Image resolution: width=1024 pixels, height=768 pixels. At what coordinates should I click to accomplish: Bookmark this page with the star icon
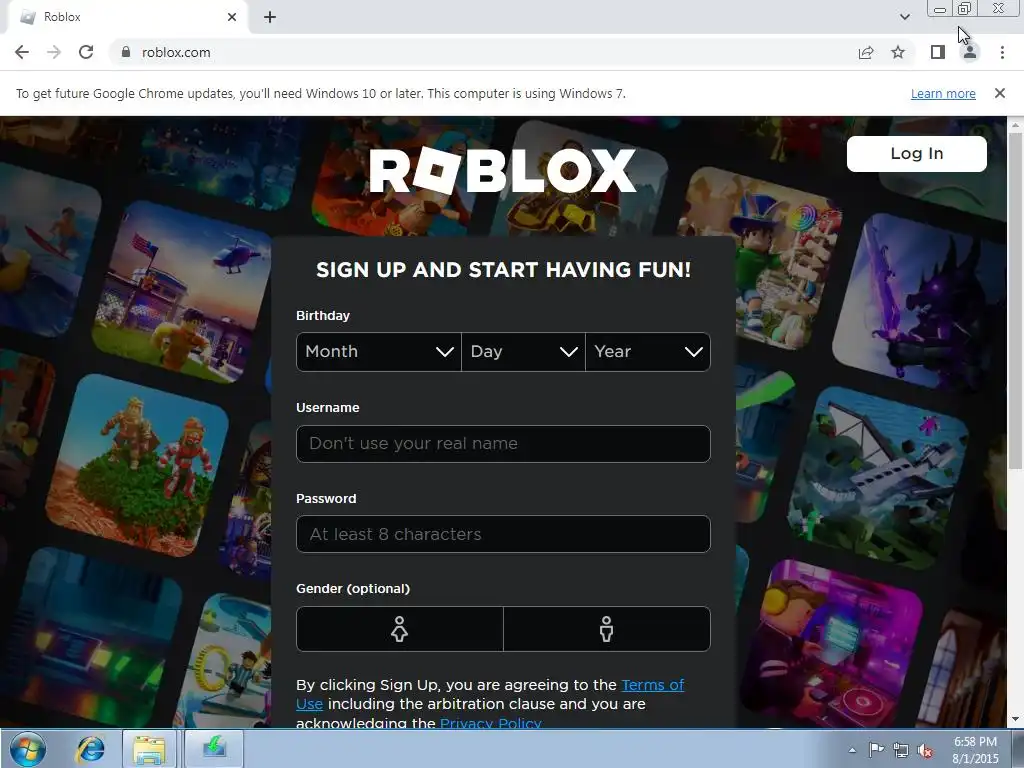(899, 52)
